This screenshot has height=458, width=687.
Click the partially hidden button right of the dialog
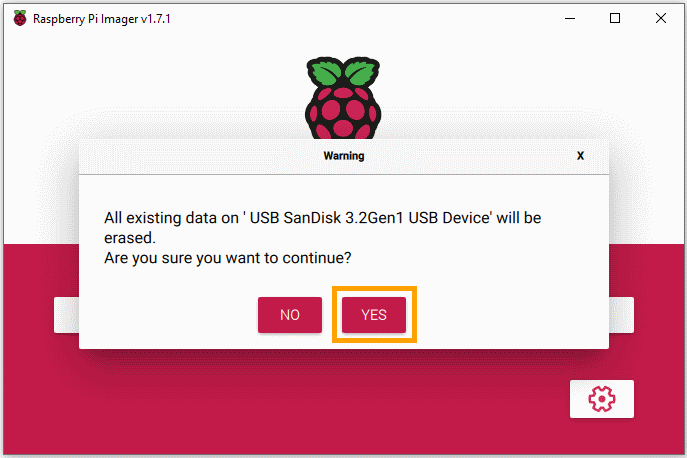pyautogui.click(x=621, y=315)
